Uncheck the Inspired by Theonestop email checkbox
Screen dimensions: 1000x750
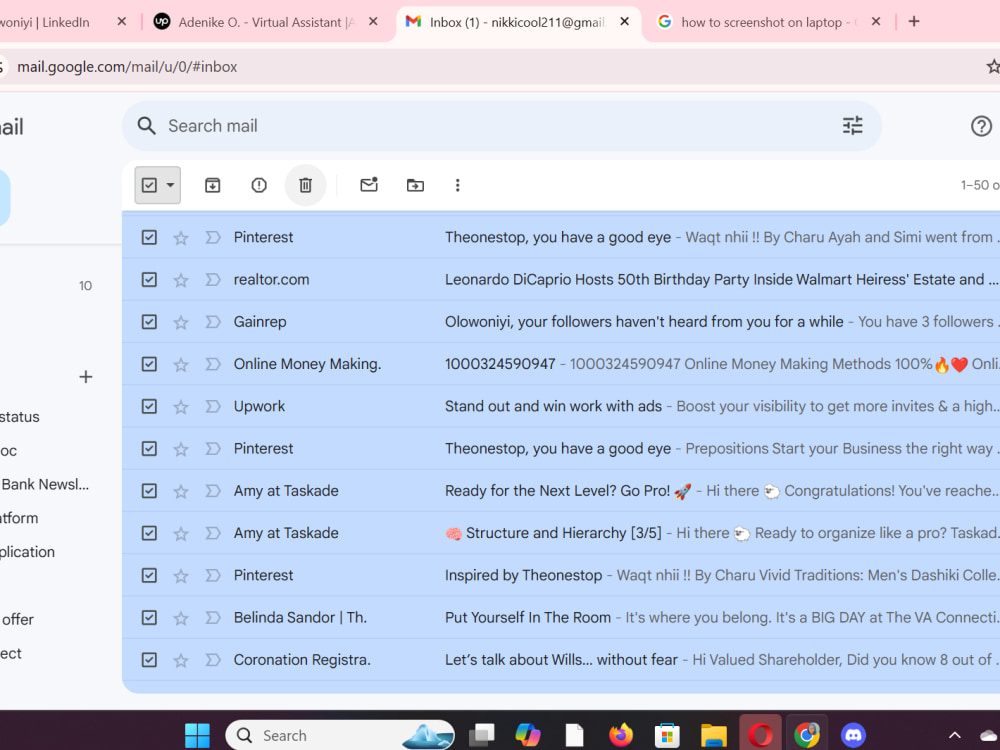click(x=149, y=575)
